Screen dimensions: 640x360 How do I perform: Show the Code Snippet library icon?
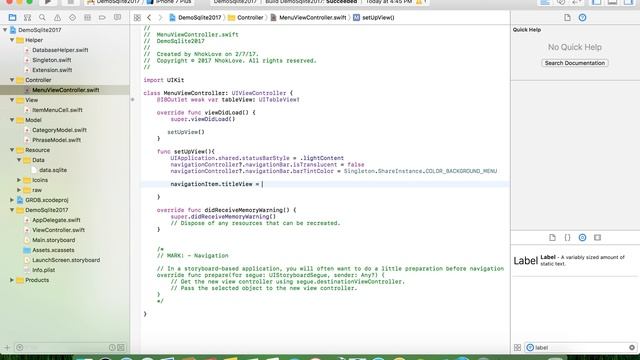pos(567,238)
